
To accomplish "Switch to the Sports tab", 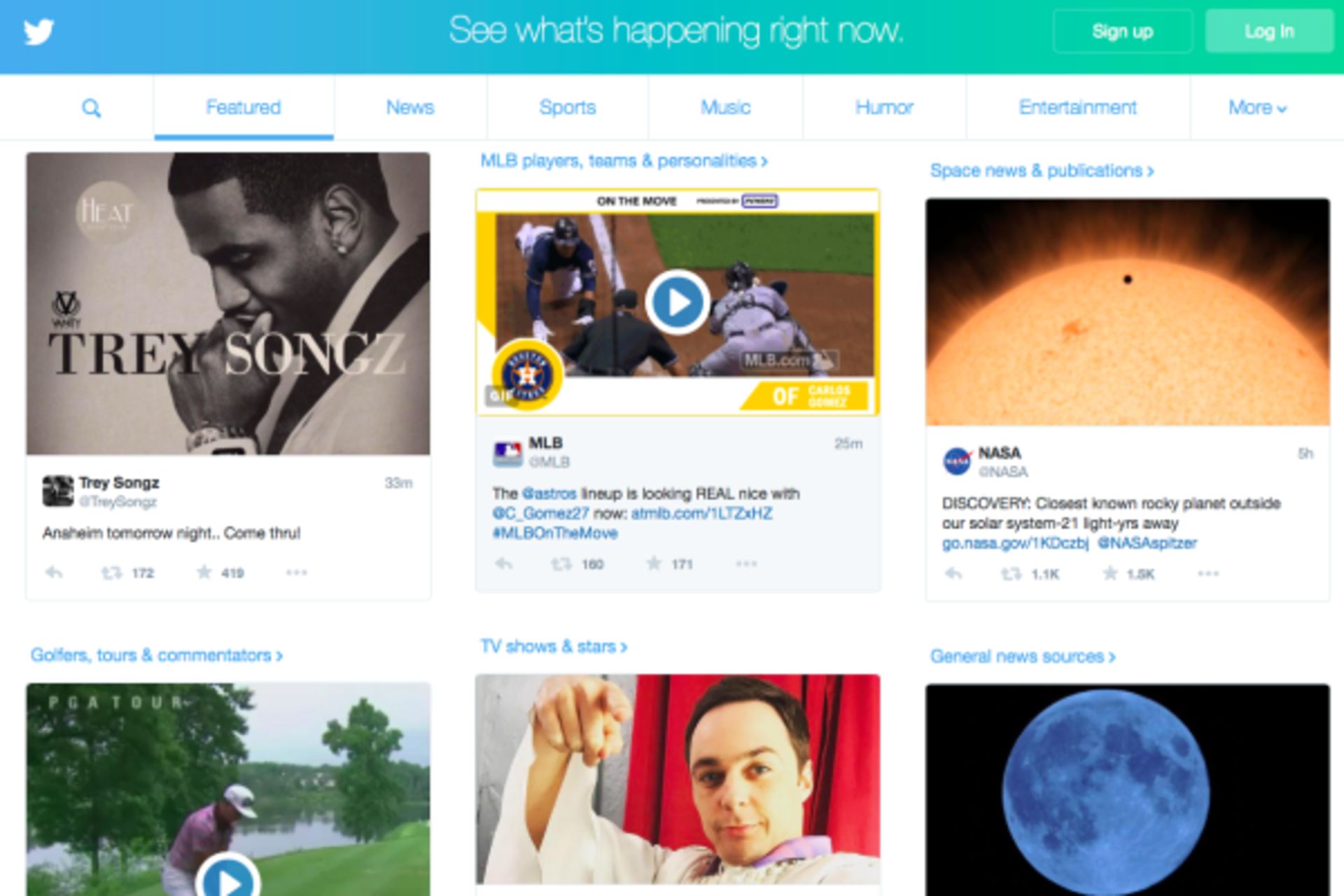I will coord(568,108).
